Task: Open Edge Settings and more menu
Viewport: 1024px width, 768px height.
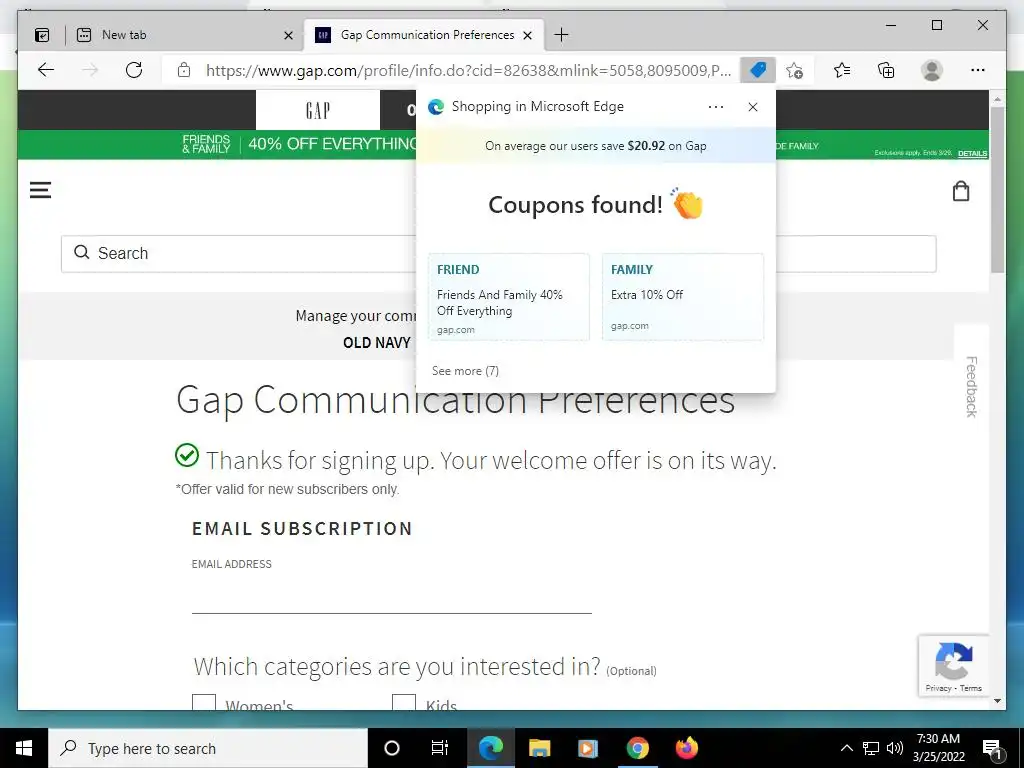Action: pos(977,70)
